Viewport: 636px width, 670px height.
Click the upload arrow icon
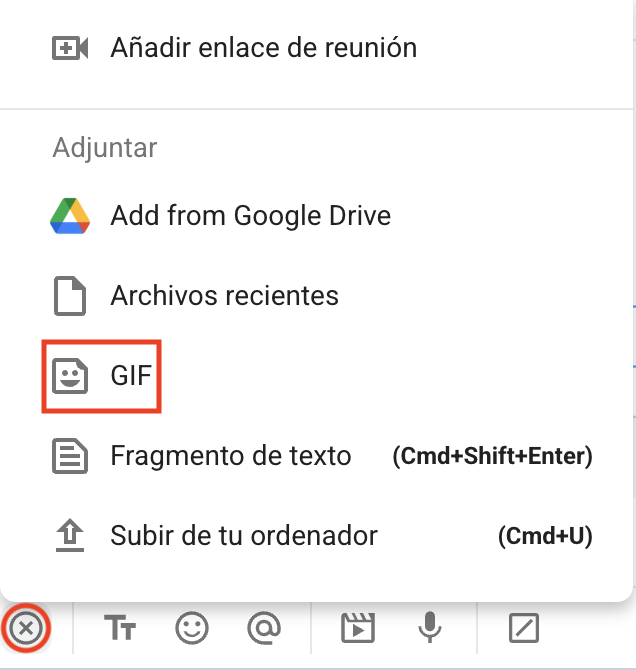pyautogui.click(x=70, y=537)
